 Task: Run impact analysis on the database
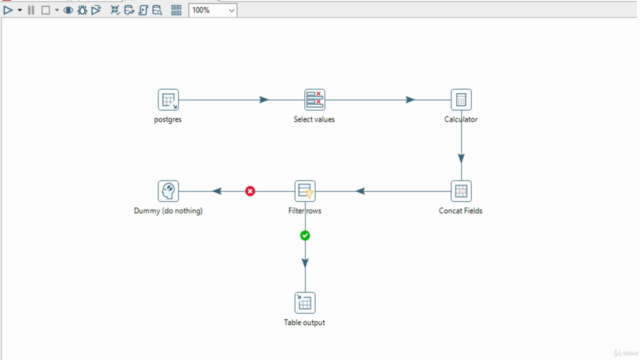pos(129,10)
